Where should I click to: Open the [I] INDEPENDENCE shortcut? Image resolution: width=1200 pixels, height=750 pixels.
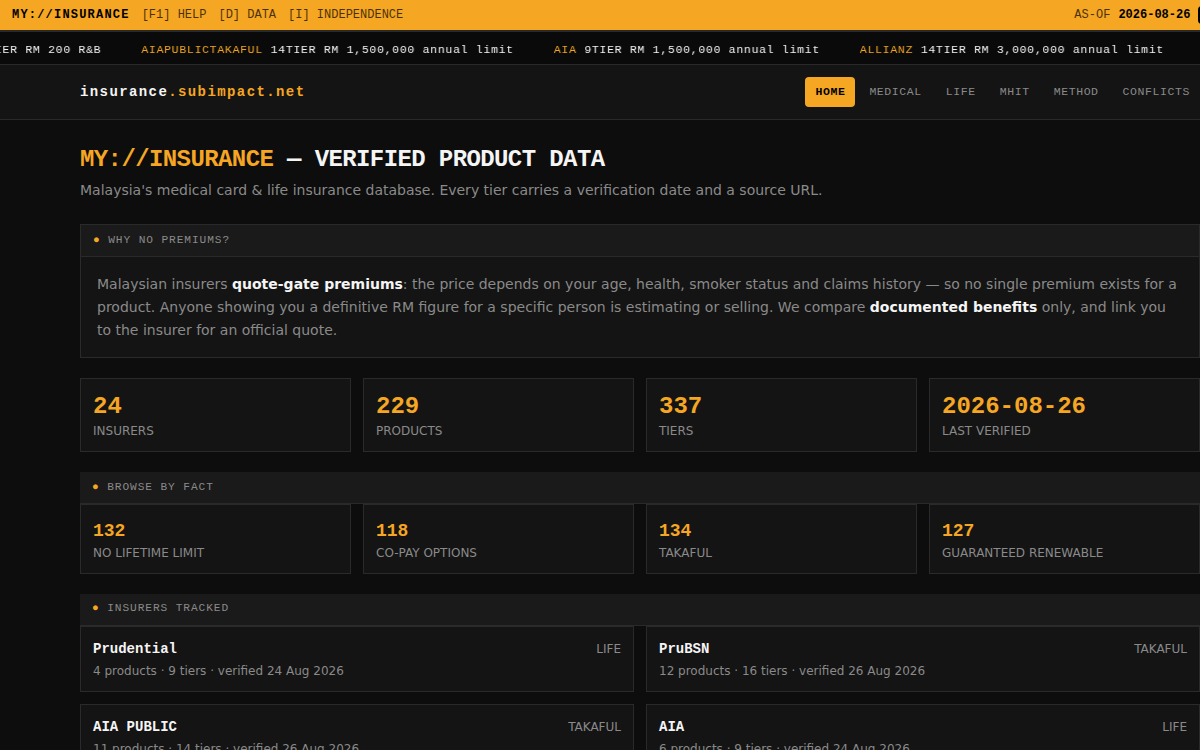pos(346,14)
